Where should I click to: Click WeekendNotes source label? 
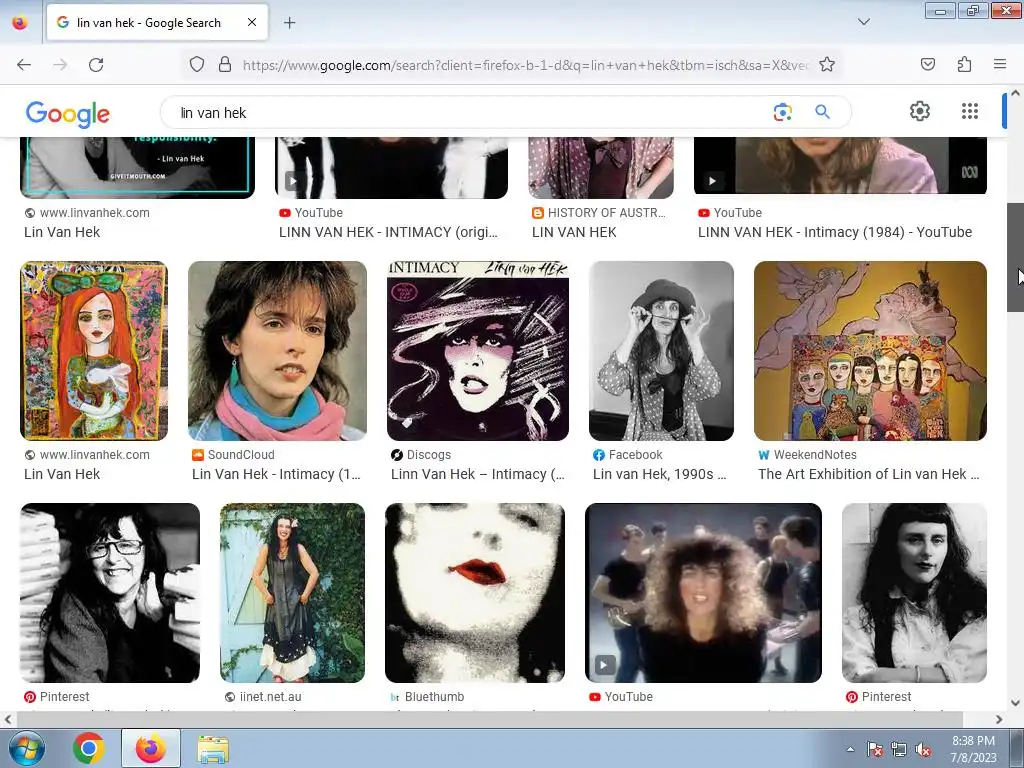[815, 455]
